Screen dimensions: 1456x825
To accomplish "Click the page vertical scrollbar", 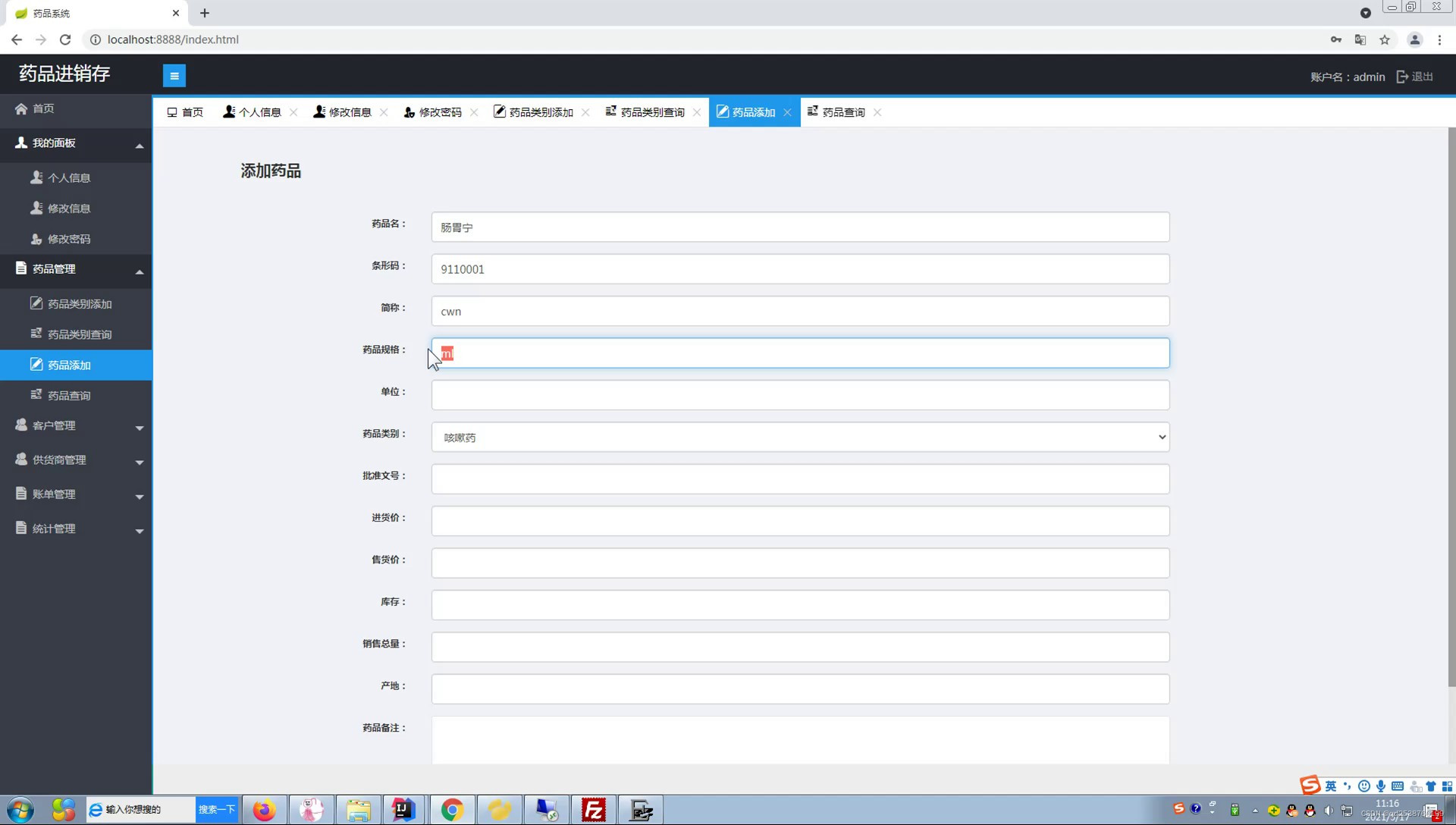I will coord(1451,408).
